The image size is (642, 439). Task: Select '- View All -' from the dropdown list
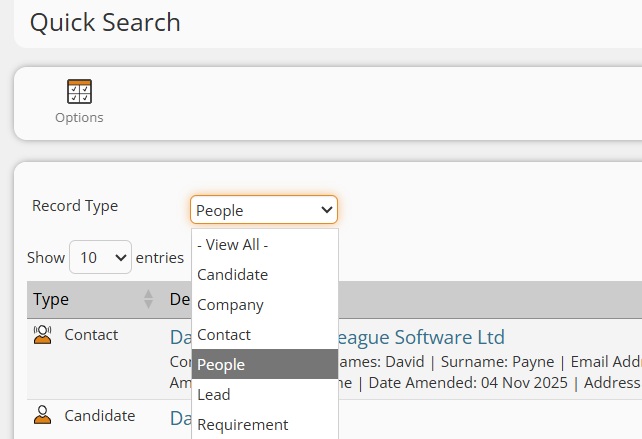coord(233,244)
